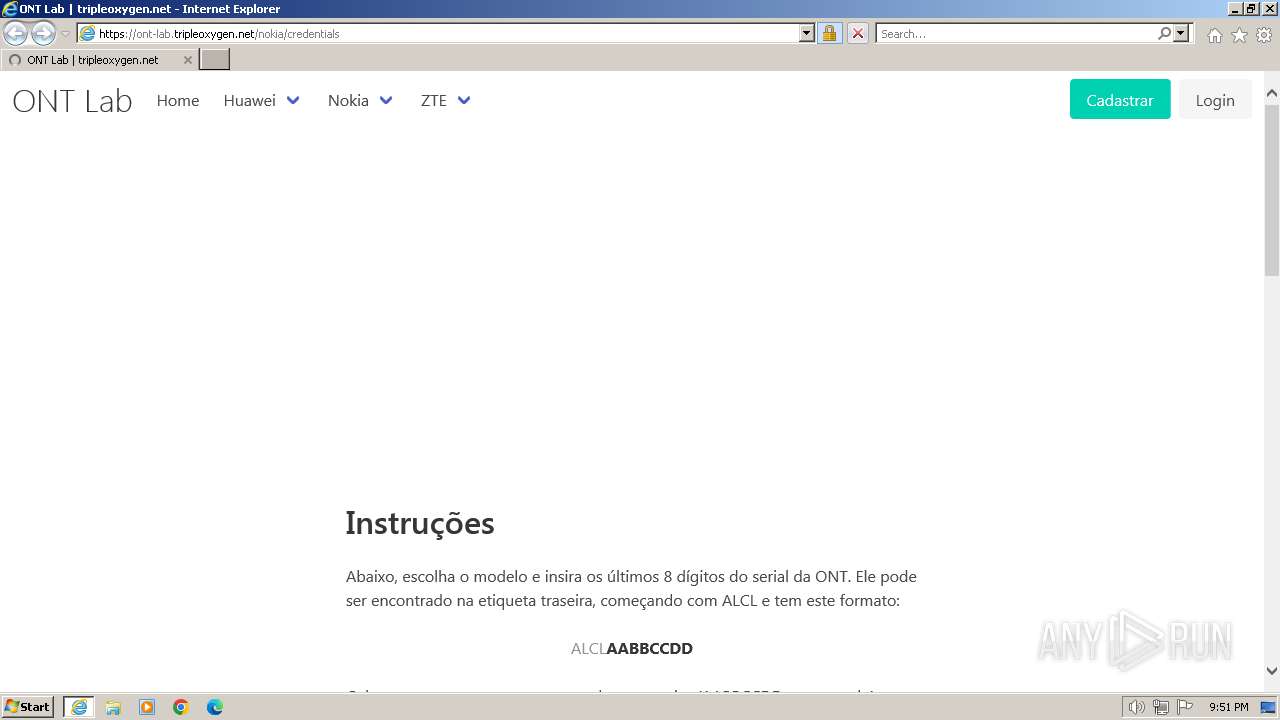Click the page scrollbar up arrow
Screen dimensions: 1280x720
tap(1272, 94)
